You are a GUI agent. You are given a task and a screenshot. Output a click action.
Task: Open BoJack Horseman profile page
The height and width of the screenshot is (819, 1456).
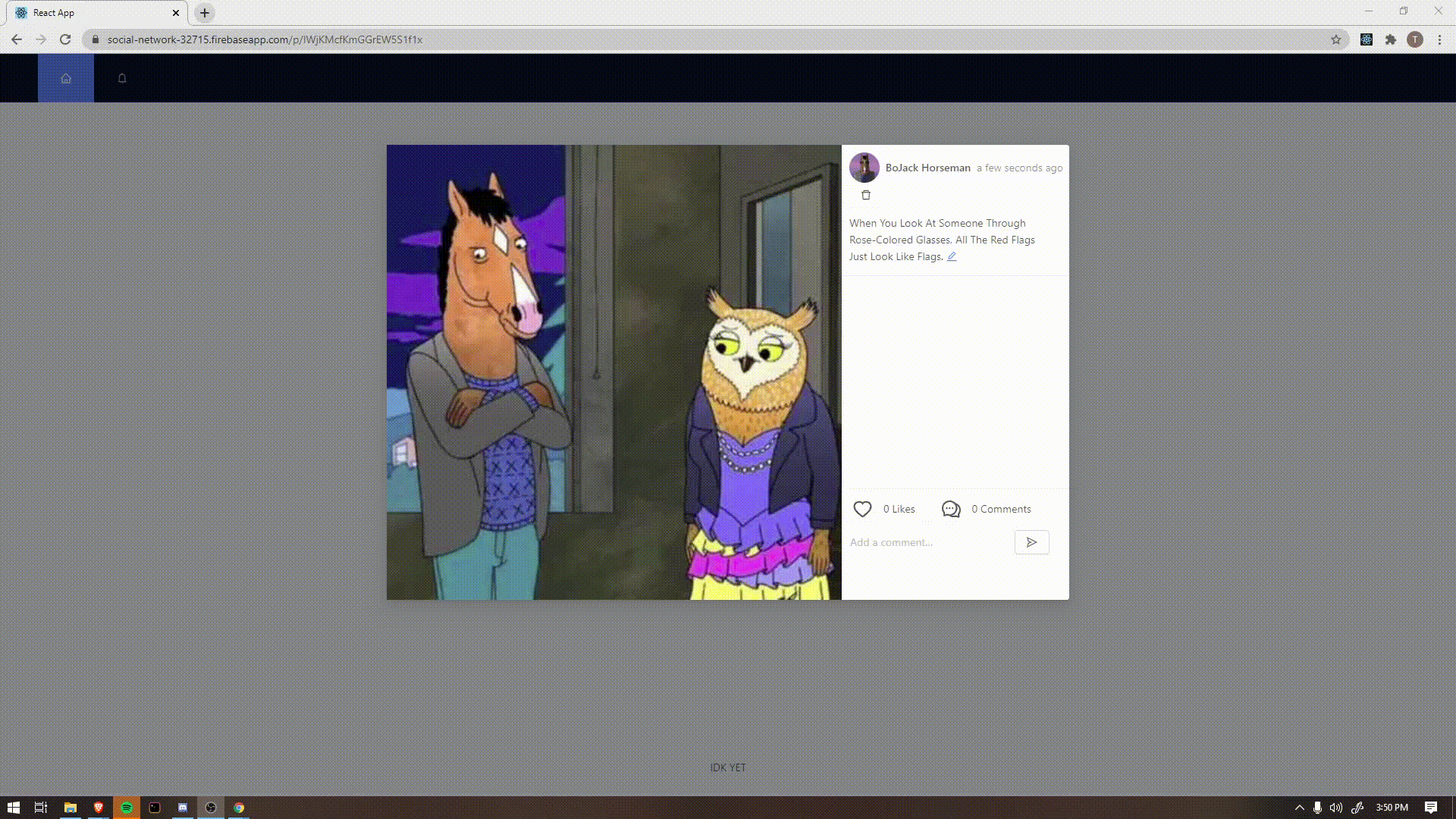pos(927,167)
